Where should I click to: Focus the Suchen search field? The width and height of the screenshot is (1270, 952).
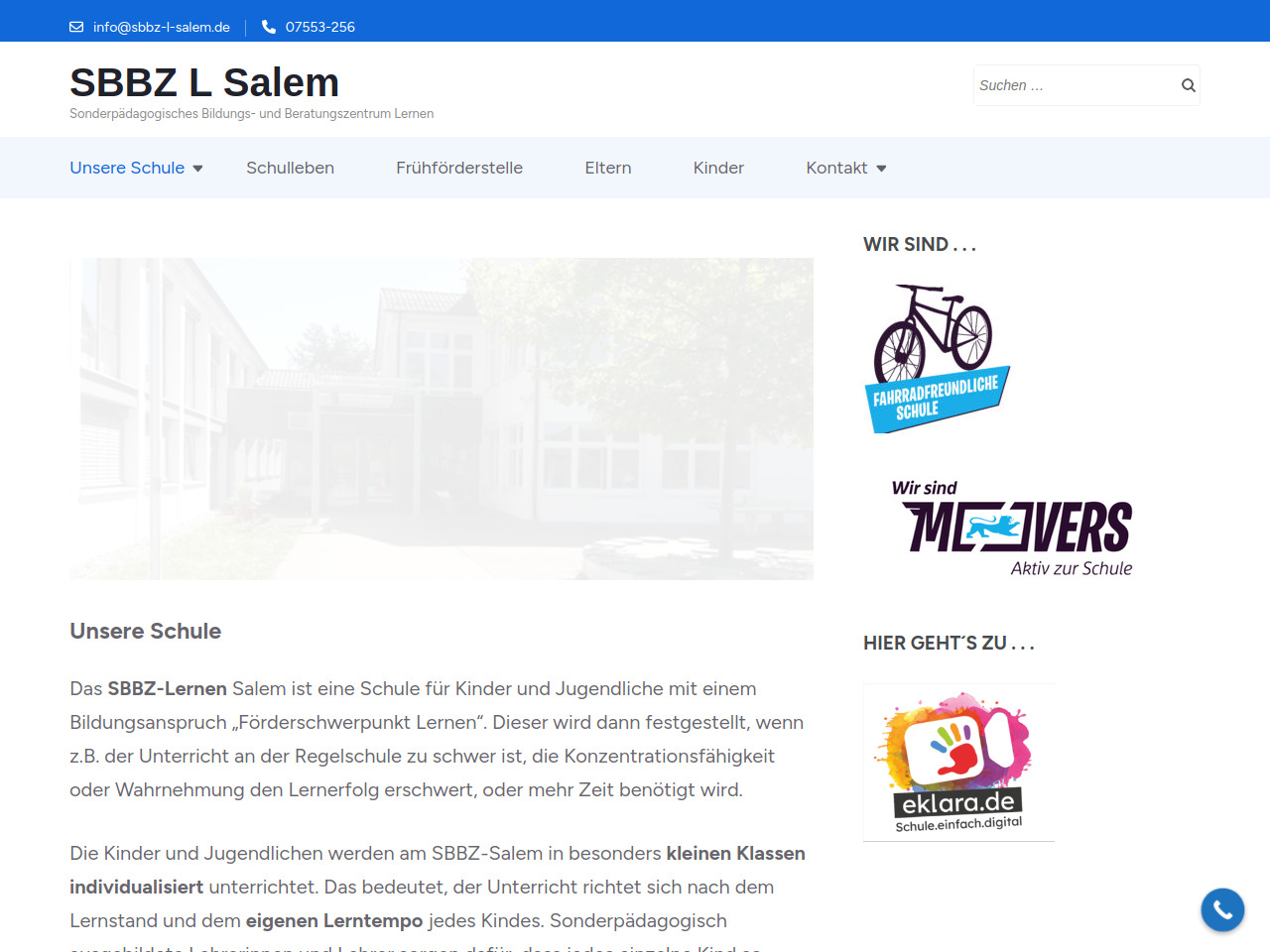click(1075, 85)
